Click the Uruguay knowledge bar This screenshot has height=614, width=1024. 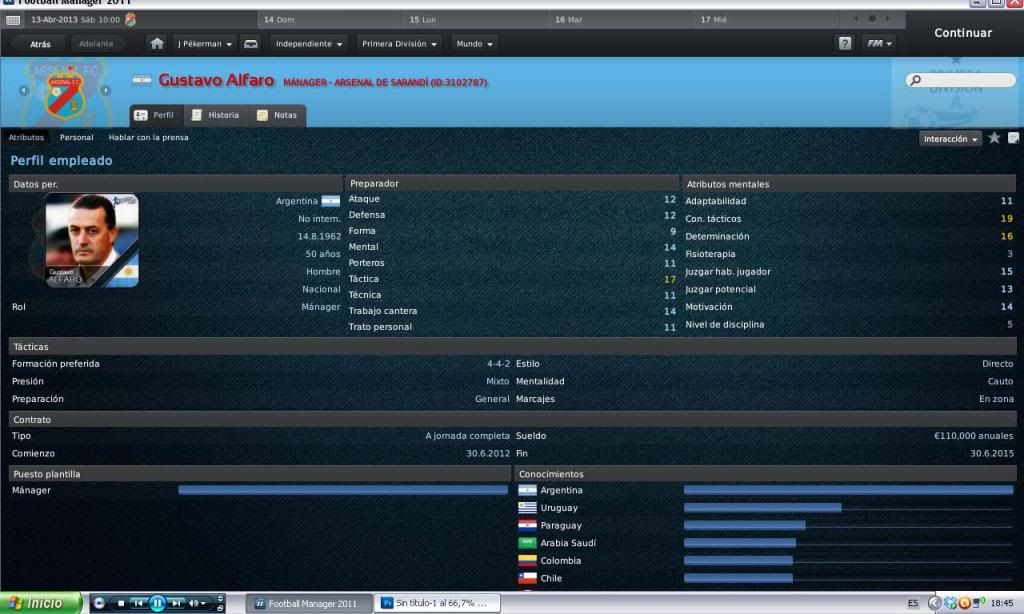click(762, 508)
